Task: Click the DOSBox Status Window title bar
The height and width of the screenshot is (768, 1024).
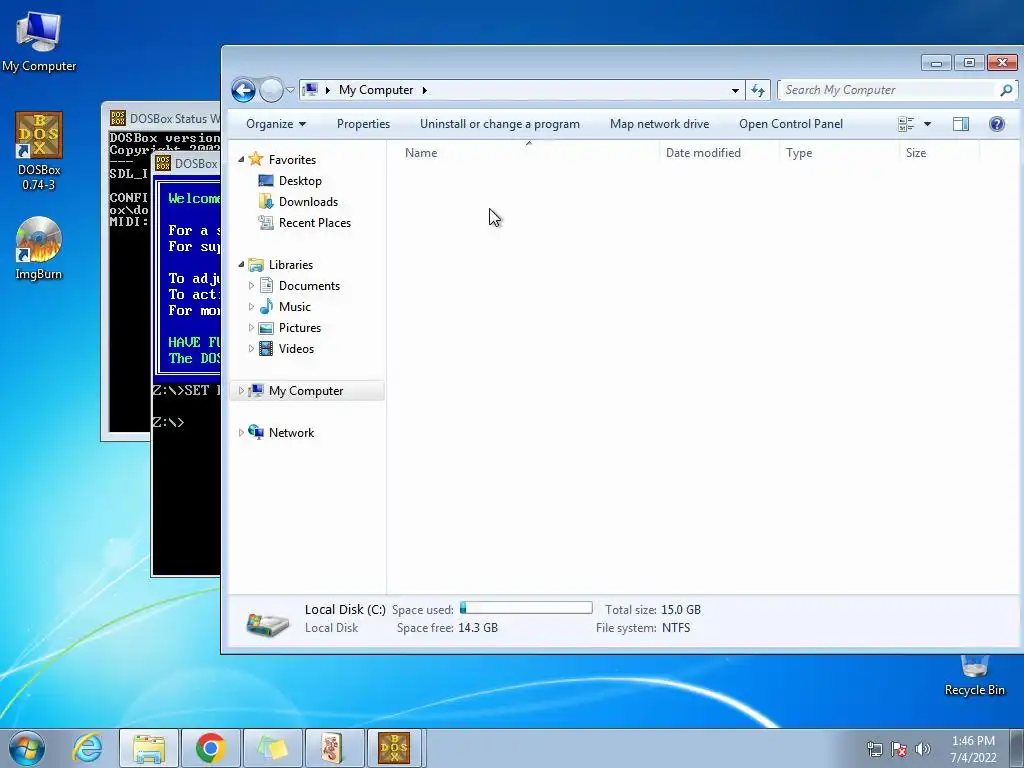Action: 163,118
